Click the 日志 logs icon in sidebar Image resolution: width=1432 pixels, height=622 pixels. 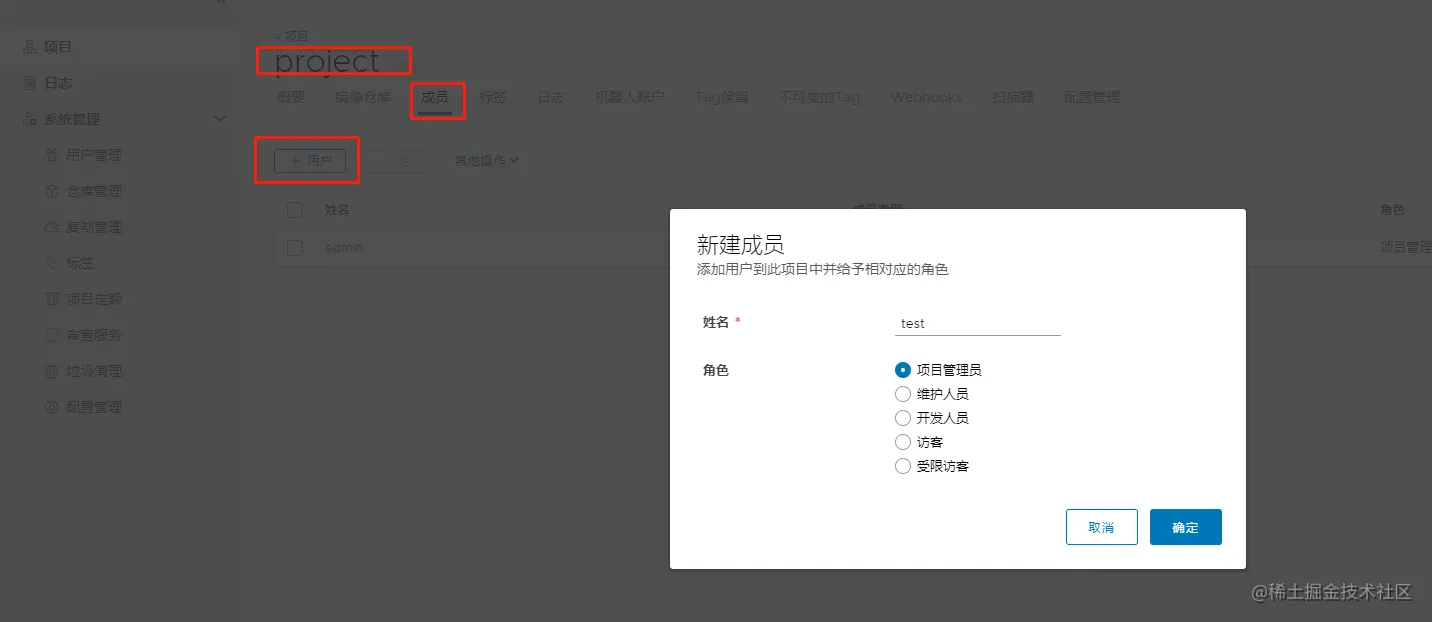(30, 83)
